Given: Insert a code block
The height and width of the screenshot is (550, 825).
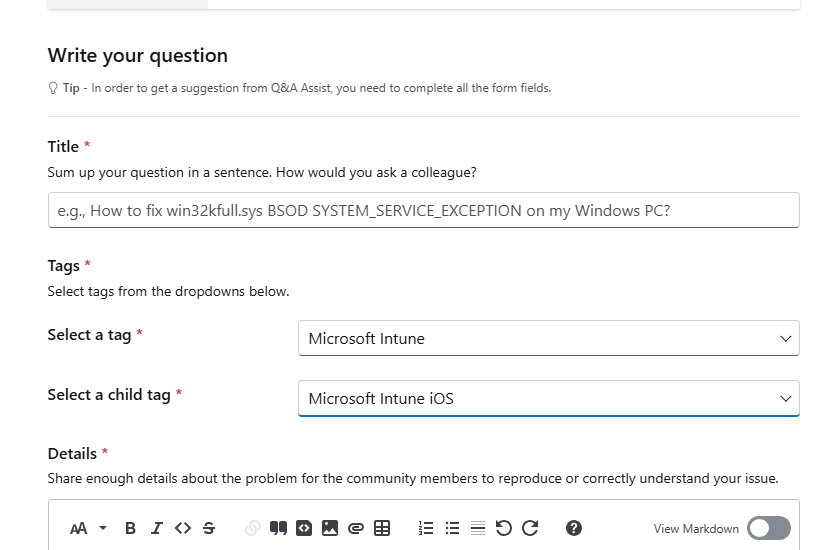Looking at the screenshot, I should (304, 528).
